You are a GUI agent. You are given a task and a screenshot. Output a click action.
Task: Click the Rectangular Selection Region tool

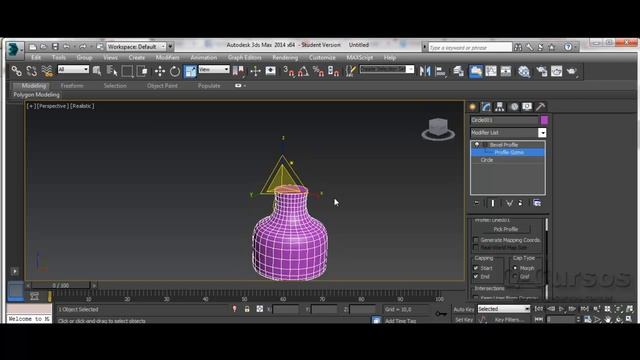point(127,71)
